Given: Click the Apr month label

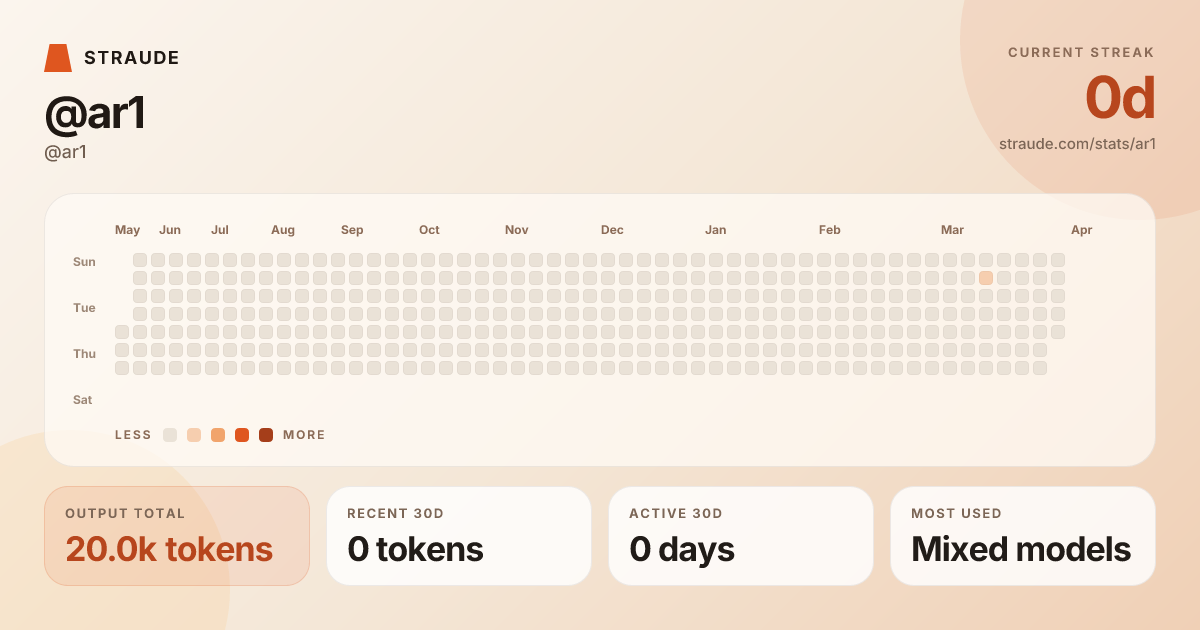Looking at the screenshot, I should (x=1082, y=230).
